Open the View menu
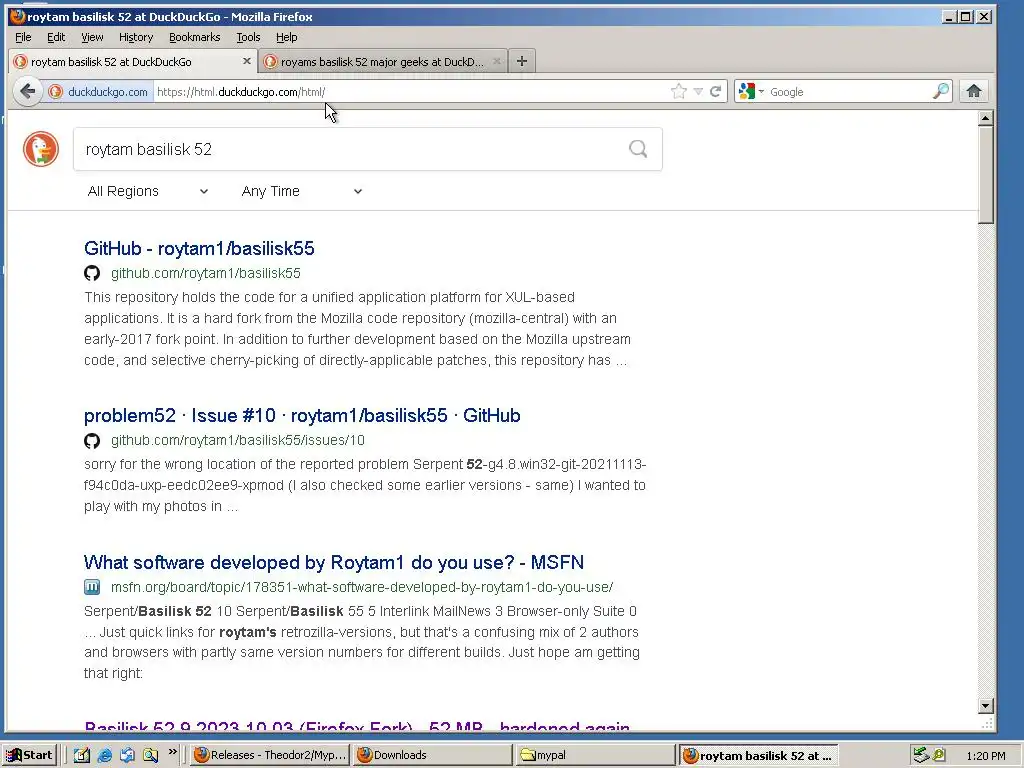Screen dimensions: 1024x768 click(92, 37)
